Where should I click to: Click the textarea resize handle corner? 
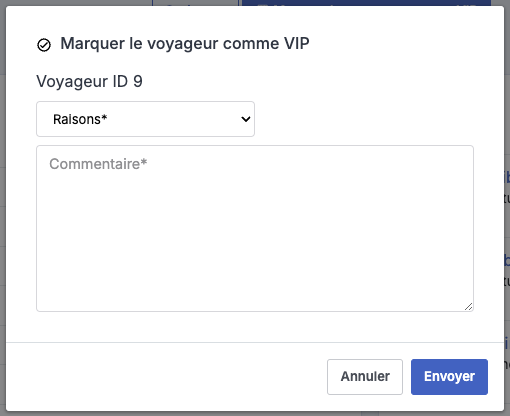point(468,307)
